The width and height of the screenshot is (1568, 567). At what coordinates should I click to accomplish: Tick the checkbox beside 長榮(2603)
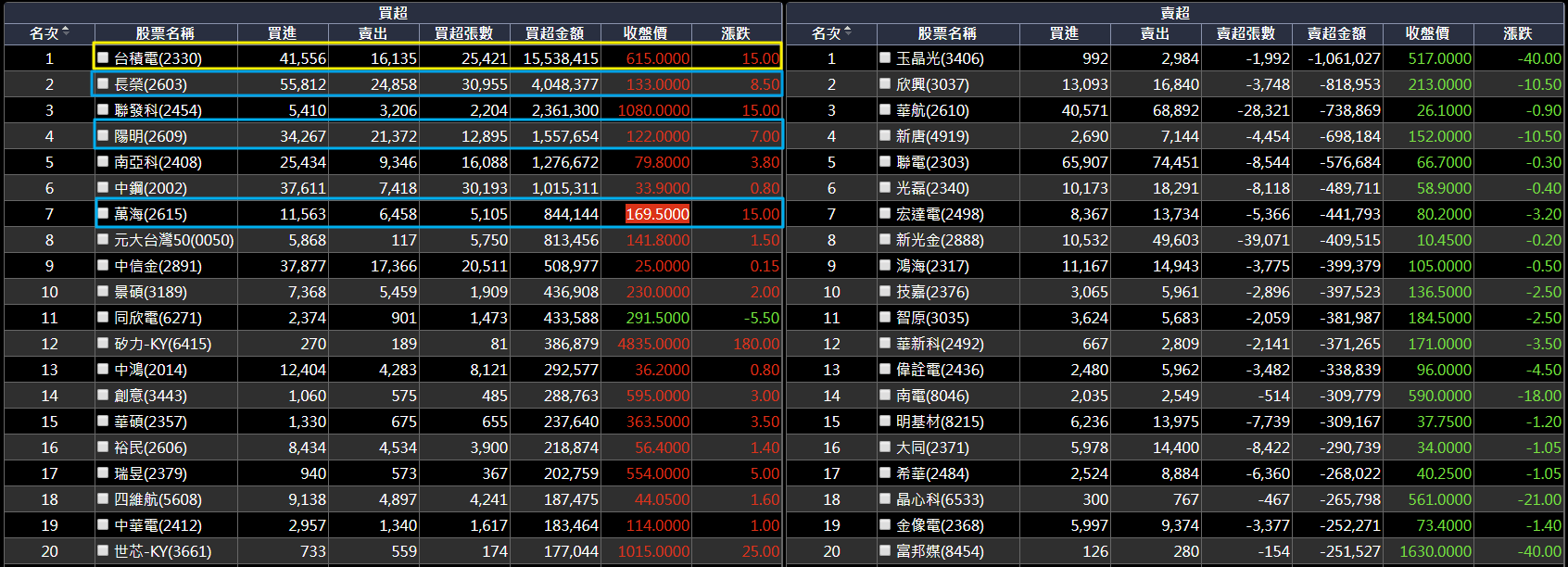[104, 83]
